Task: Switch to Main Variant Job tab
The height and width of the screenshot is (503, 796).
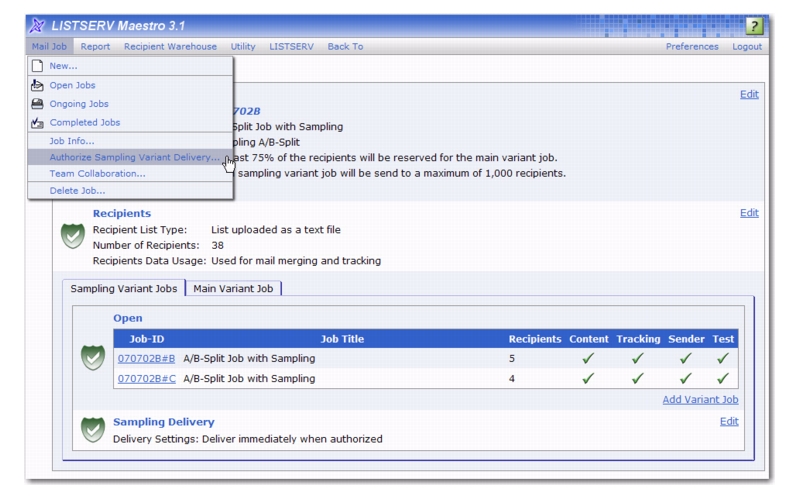Action: (x=233, y=288)
